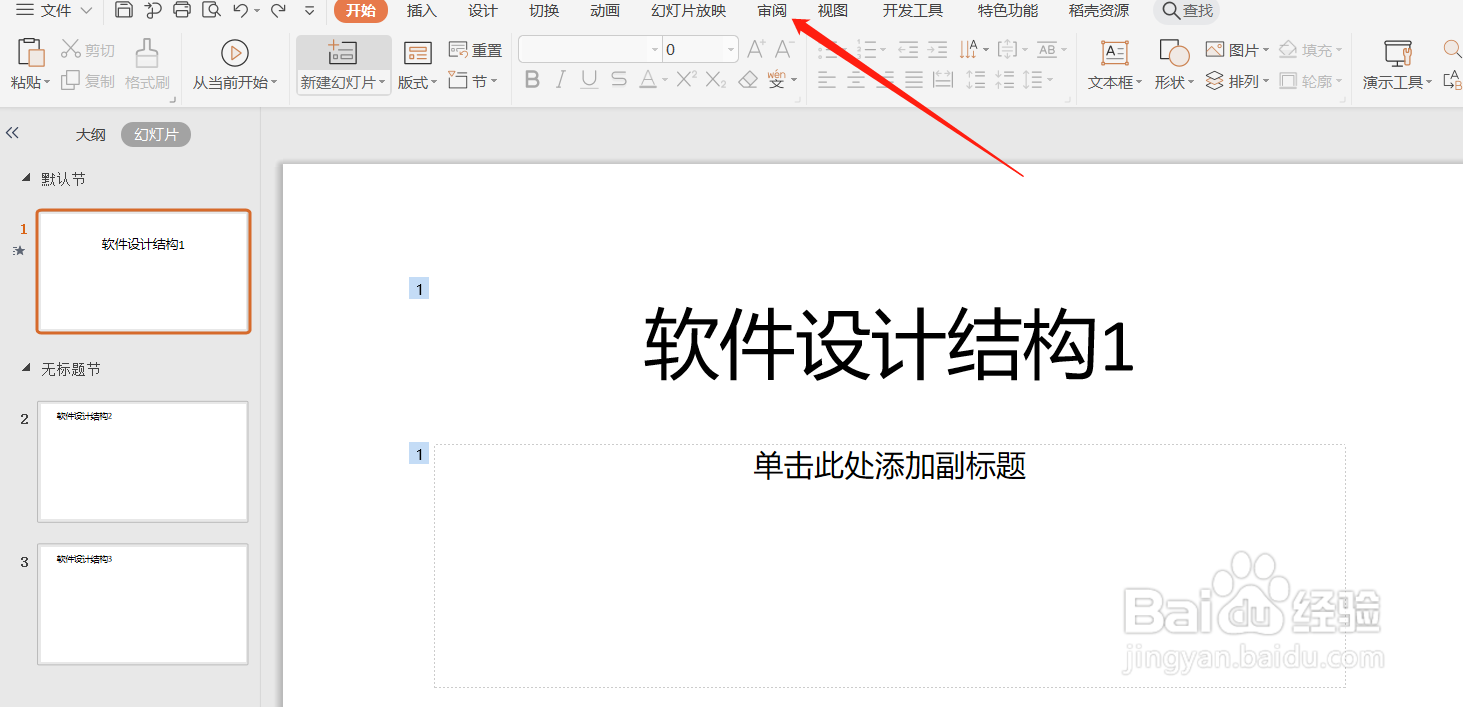Click the Reset (重置) layout icon
The height and width of the screenshot is (707, 1463).
459,50
